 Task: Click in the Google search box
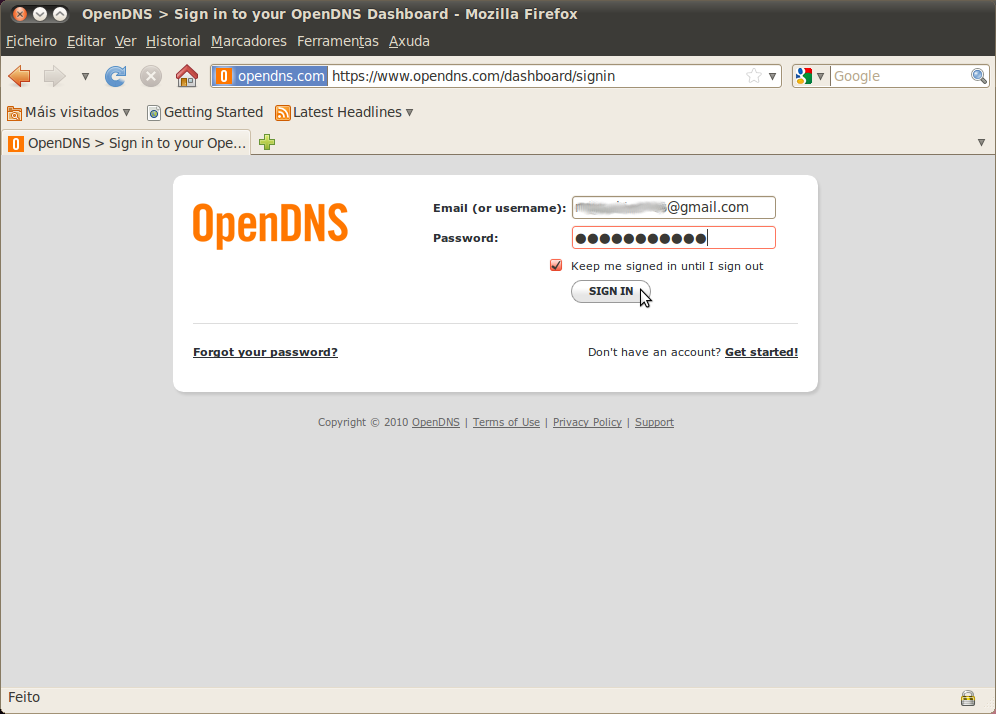(900, 76)
